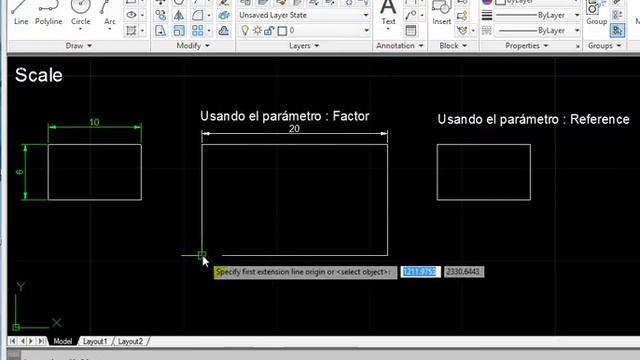The image size is (640, 360).
Task: Open the Properties palette launcher arrow
Action: tap(578, 46)
